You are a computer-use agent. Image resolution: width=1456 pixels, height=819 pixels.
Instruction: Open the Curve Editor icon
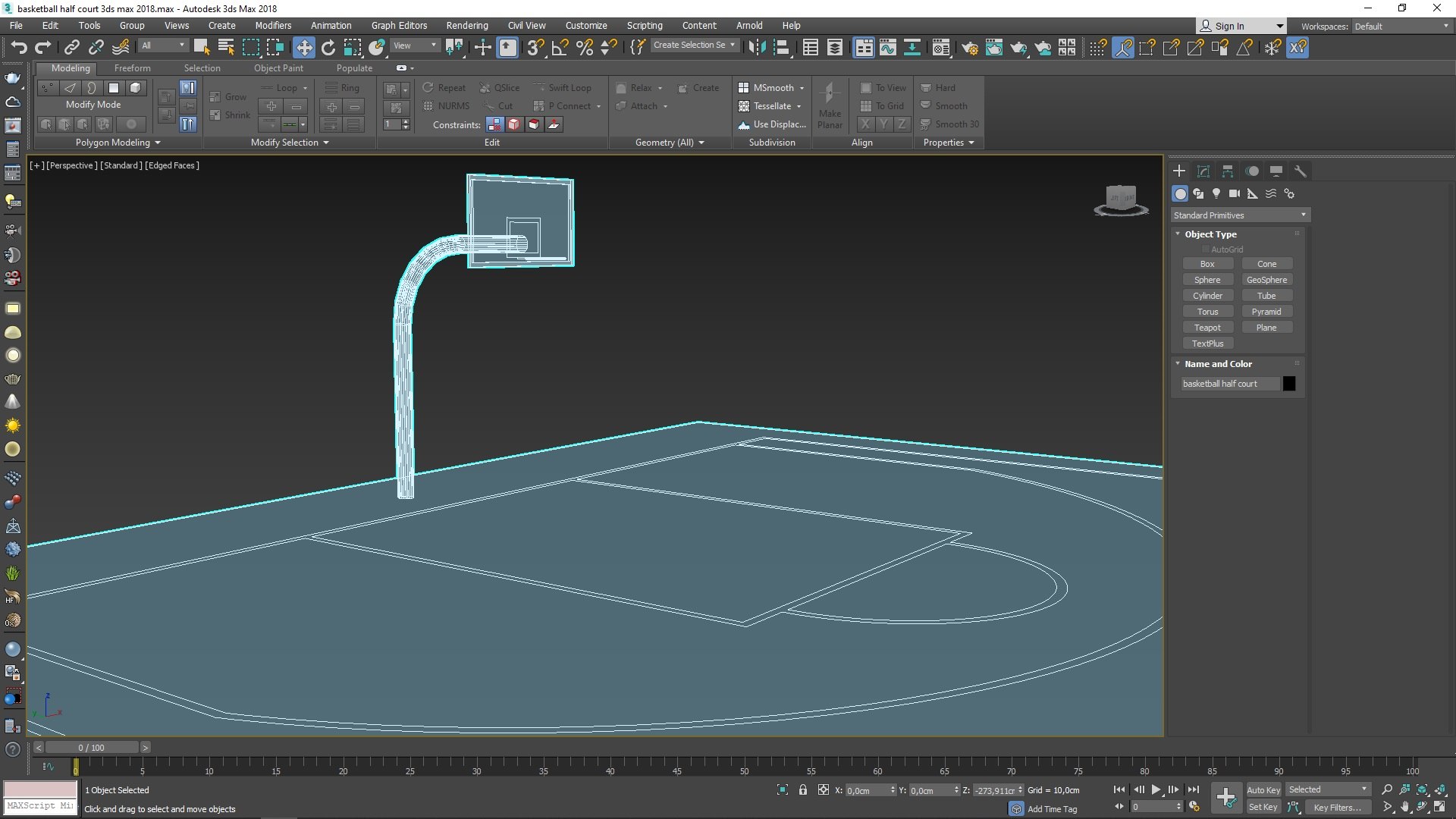point(887,47)
